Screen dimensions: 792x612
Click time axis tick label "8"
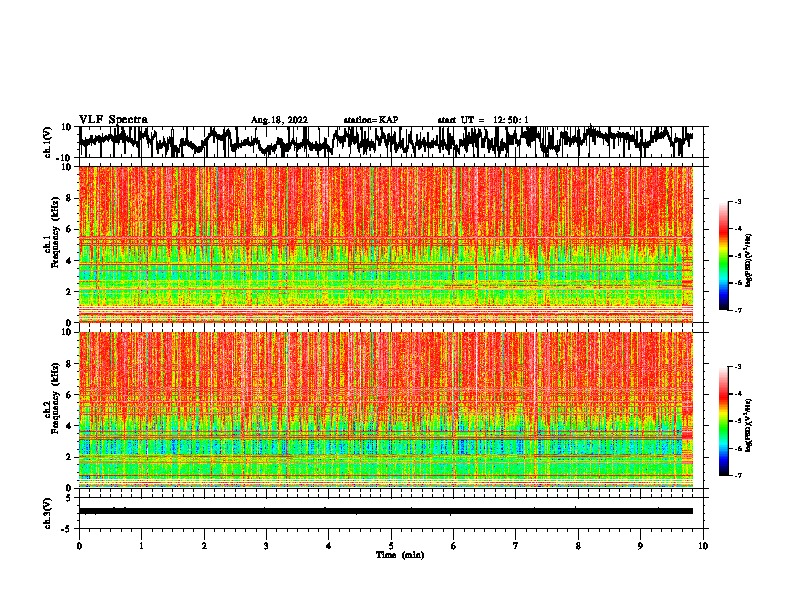click(x=578, y=546)
